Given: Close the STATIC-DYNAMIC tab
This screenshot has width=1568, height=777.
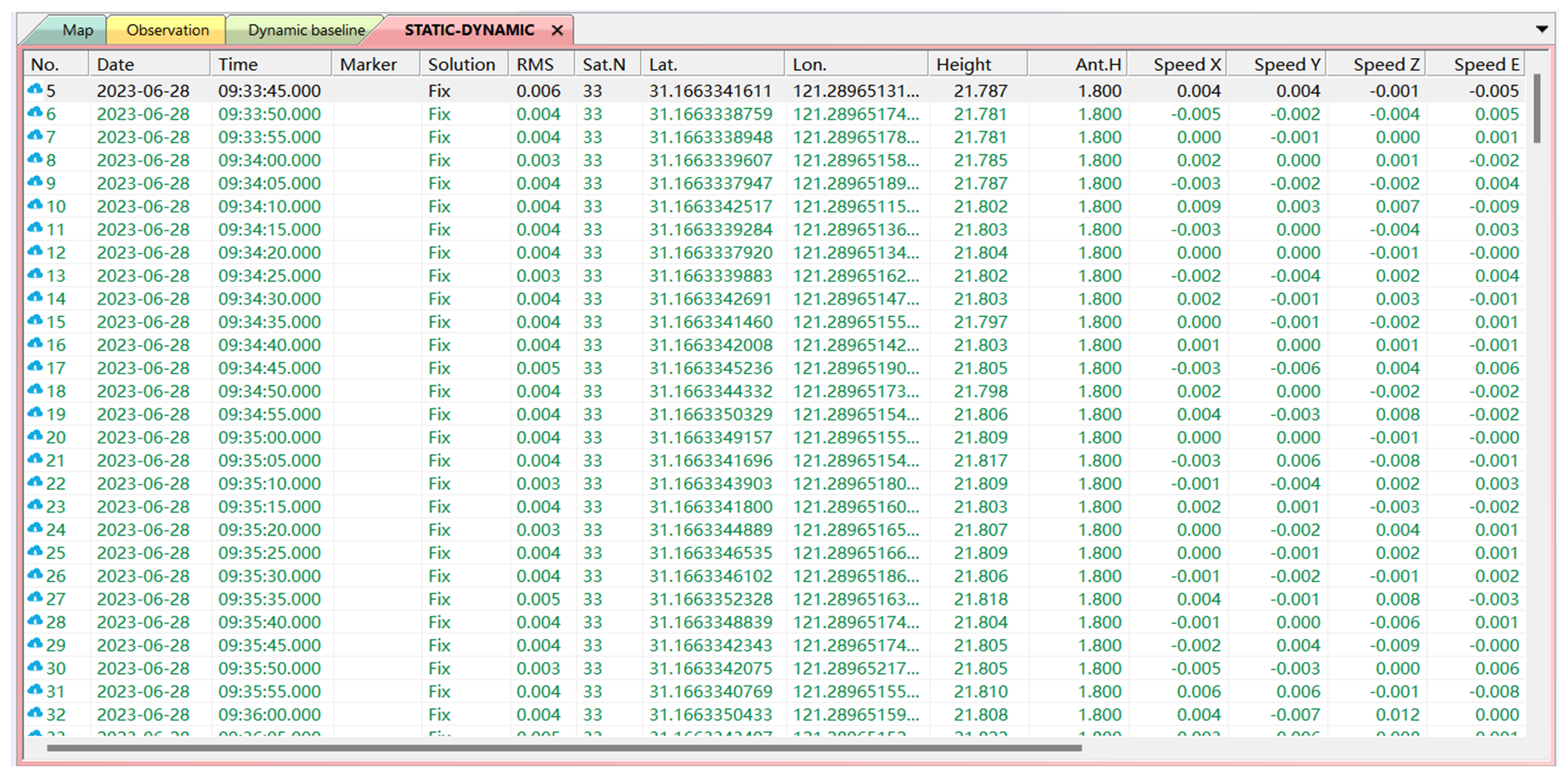Looking at the screenshot, I should [x=557, y=31].
